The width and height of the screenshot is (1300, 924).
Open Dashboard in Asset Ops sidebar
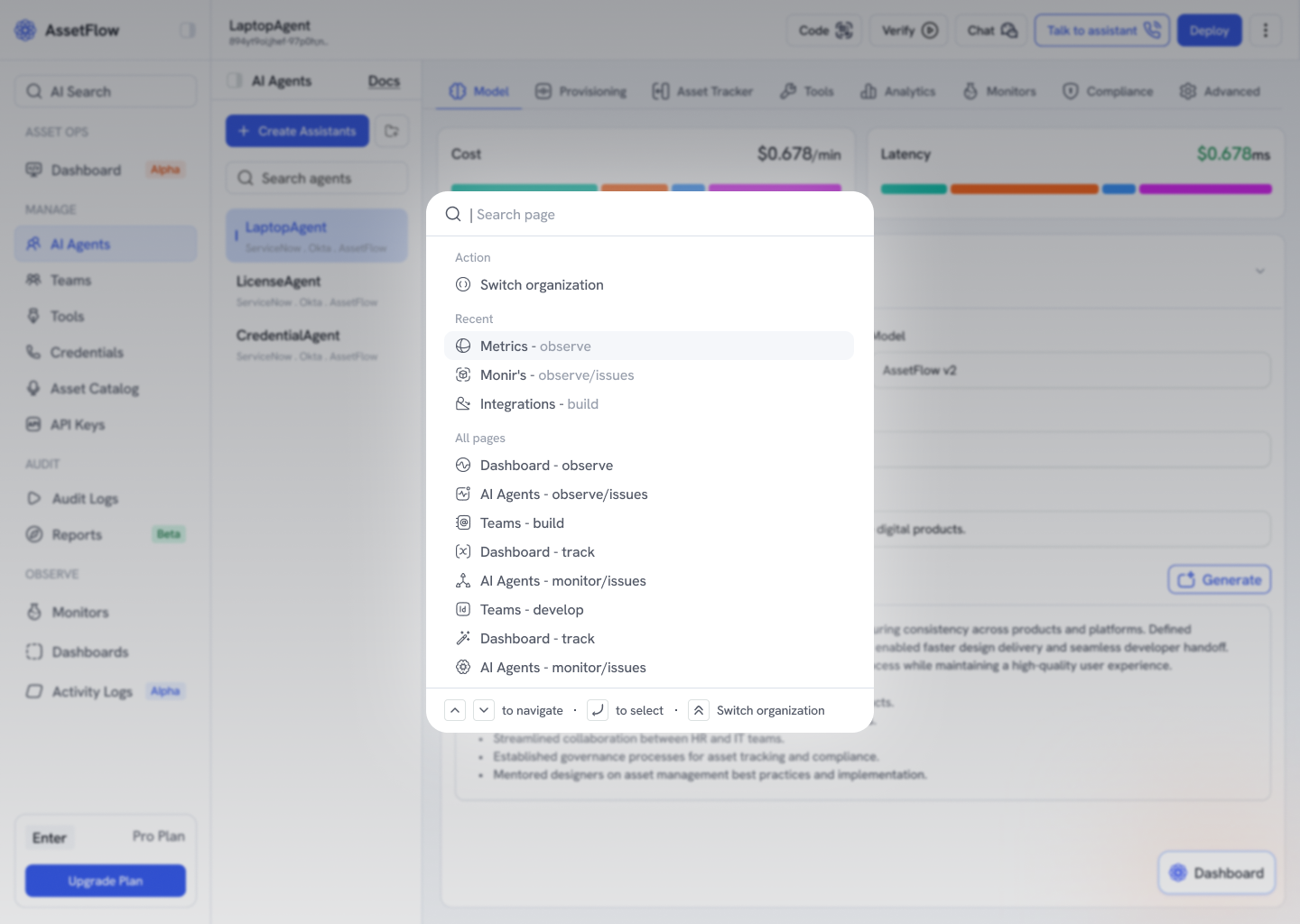coord(106,170)
